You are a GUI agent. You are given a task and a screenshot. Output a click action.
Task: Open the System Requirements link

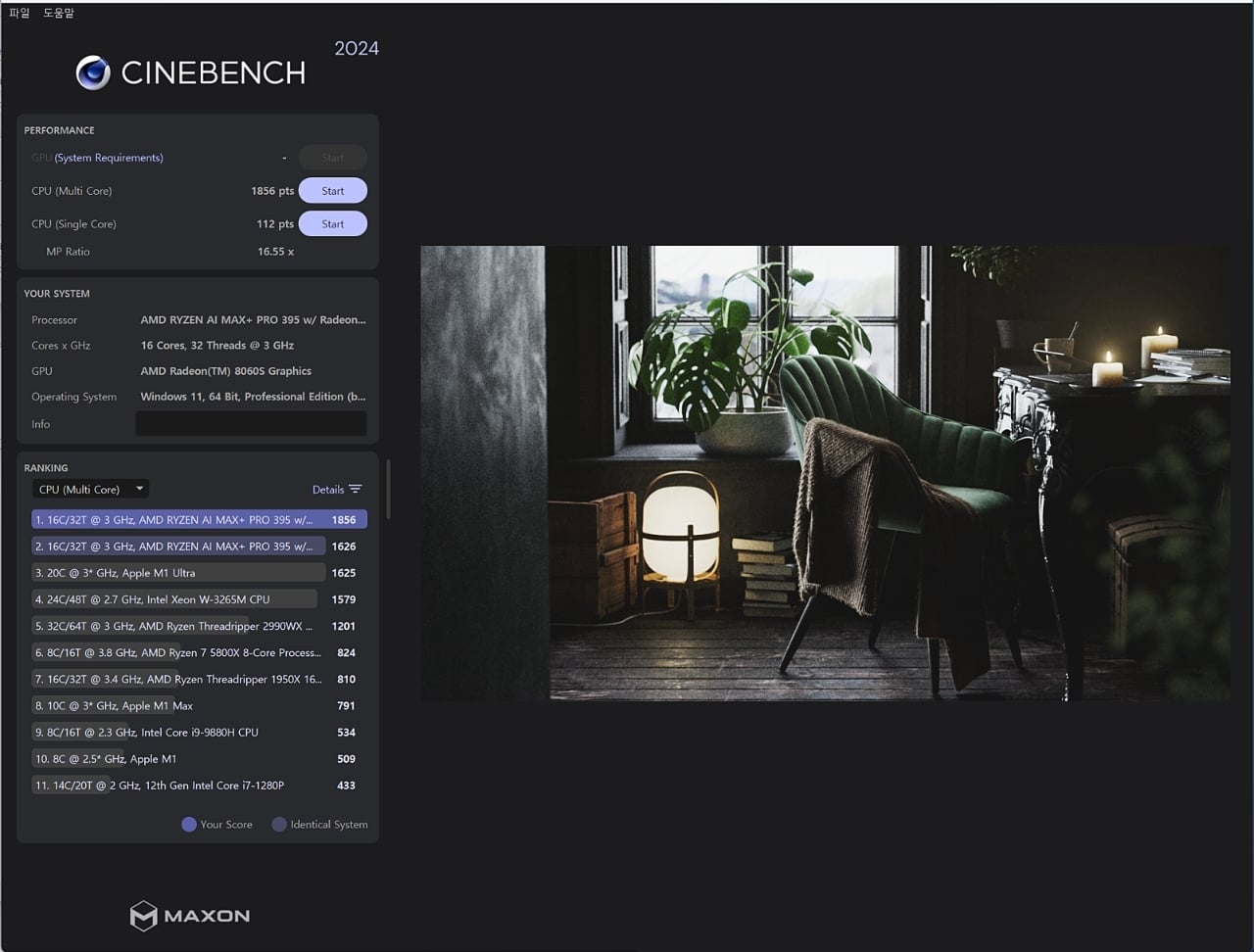109,158
